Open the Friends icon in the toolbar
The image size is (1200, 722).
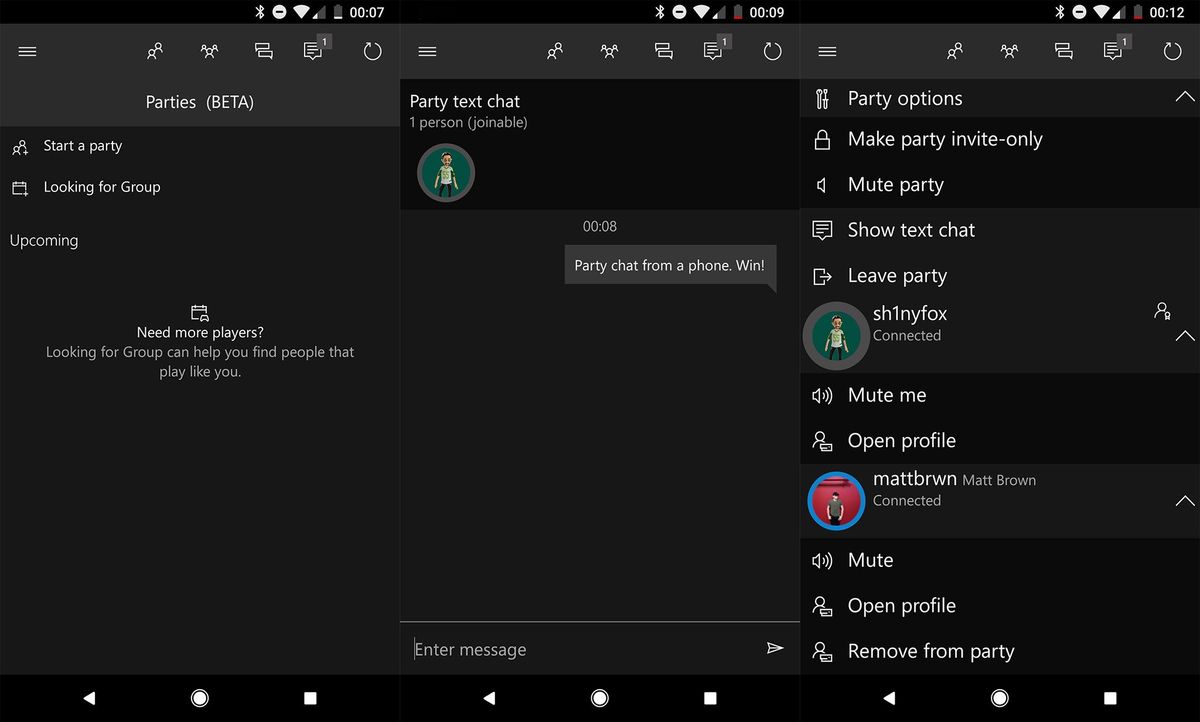pos(155,51)
